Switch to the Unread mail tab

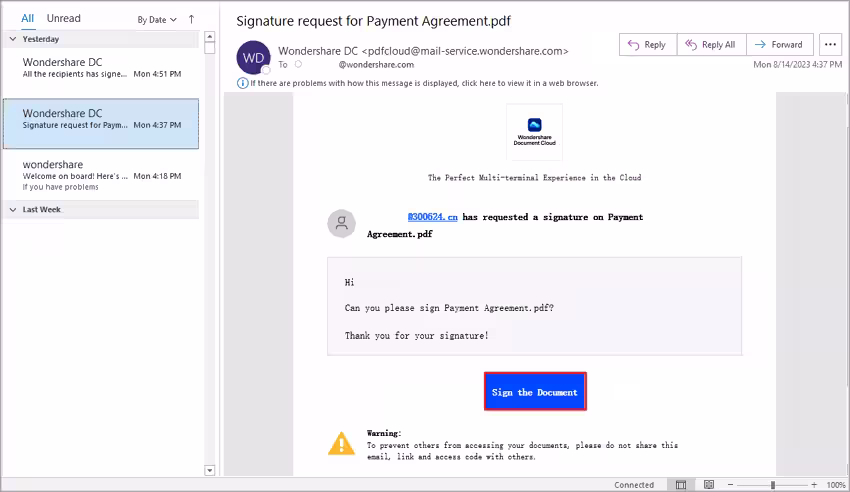pos(63,18)
